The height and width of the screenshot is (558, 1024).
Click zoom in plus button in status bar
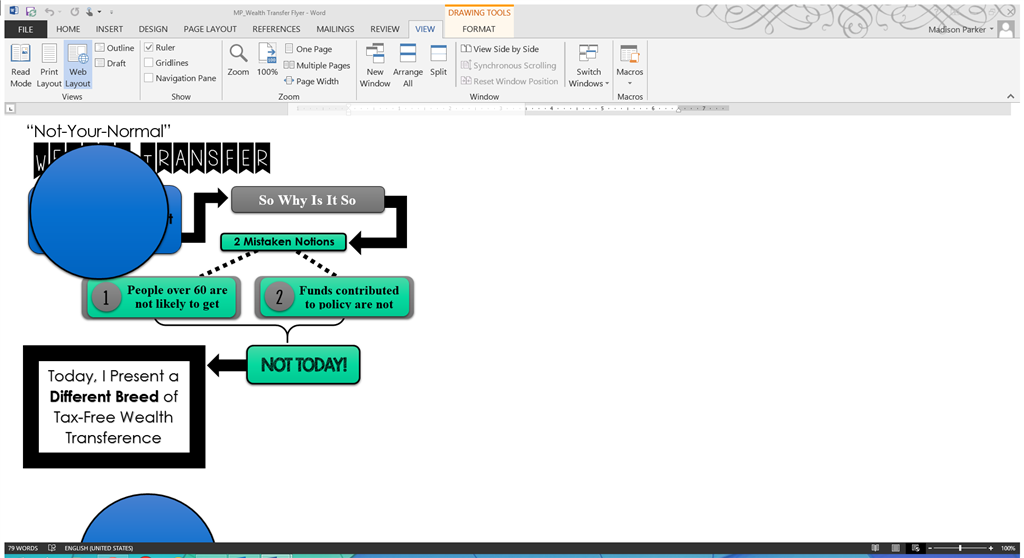tap(991, 548)
